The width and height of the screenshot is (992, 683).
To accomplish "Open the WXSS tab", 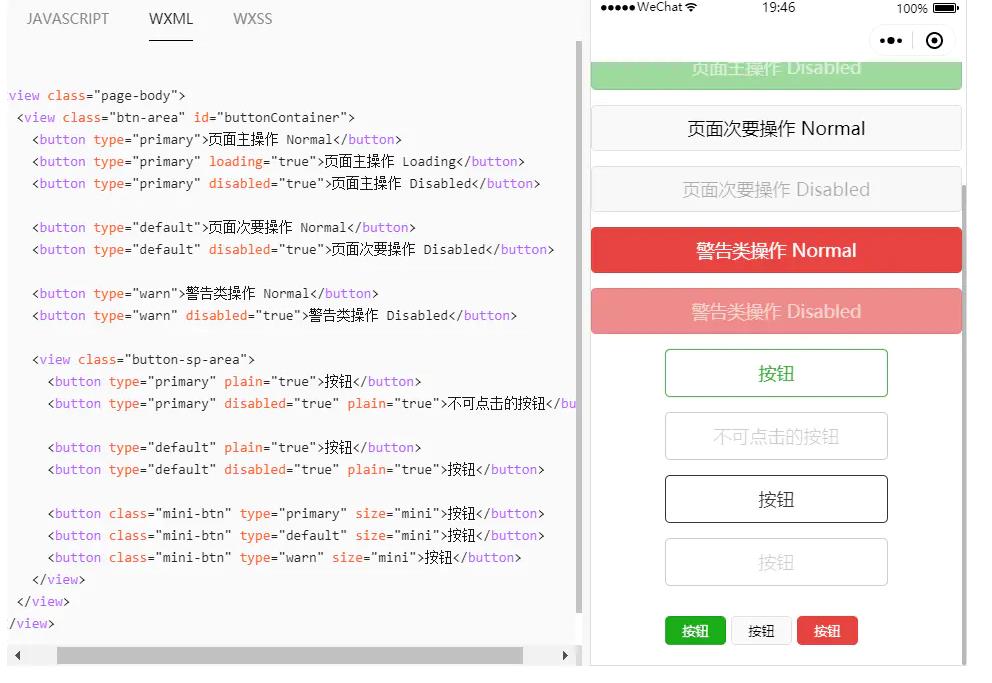I will coord(252,18).
